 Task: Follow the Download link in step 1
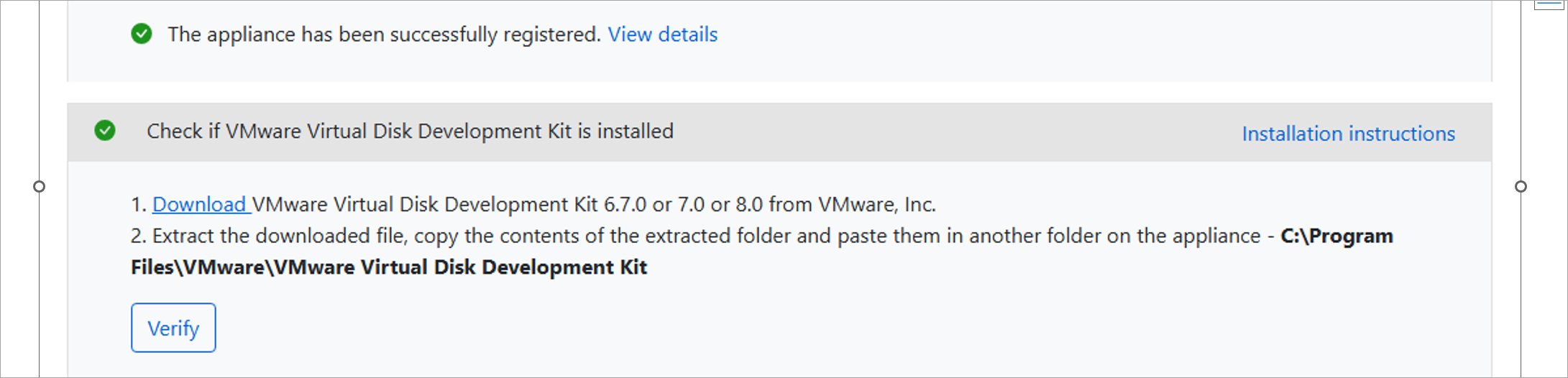click(200, 205)
